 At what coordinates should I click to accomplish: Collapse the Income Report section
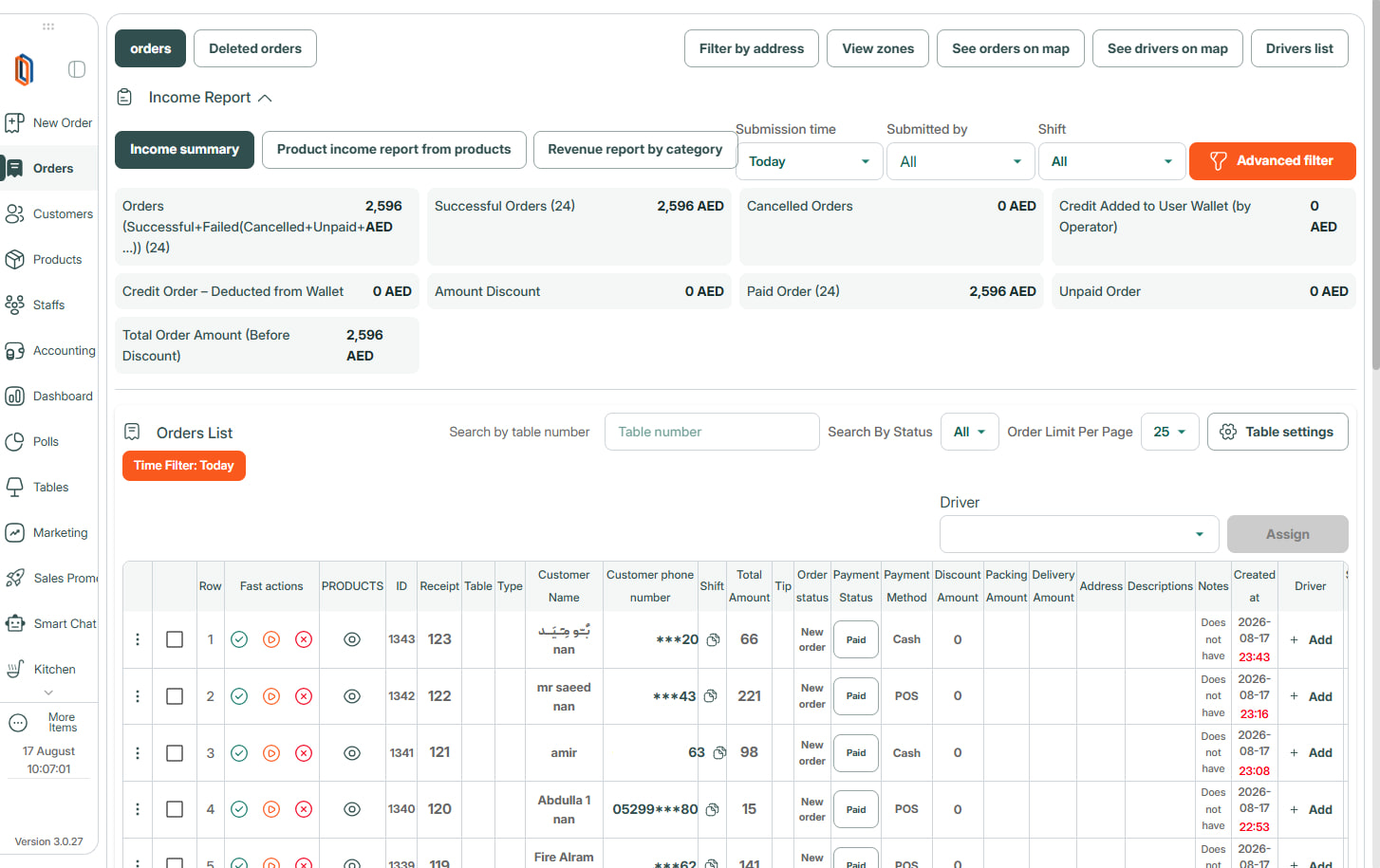point(265,98)
